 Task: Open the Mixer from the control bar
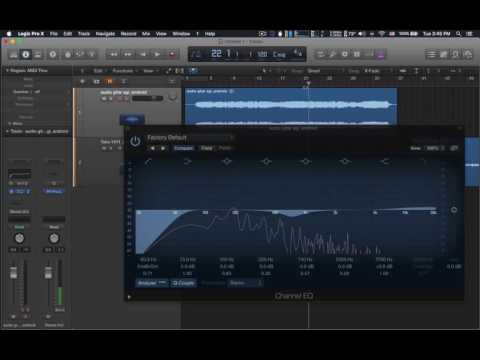click(x=80, y=54)
